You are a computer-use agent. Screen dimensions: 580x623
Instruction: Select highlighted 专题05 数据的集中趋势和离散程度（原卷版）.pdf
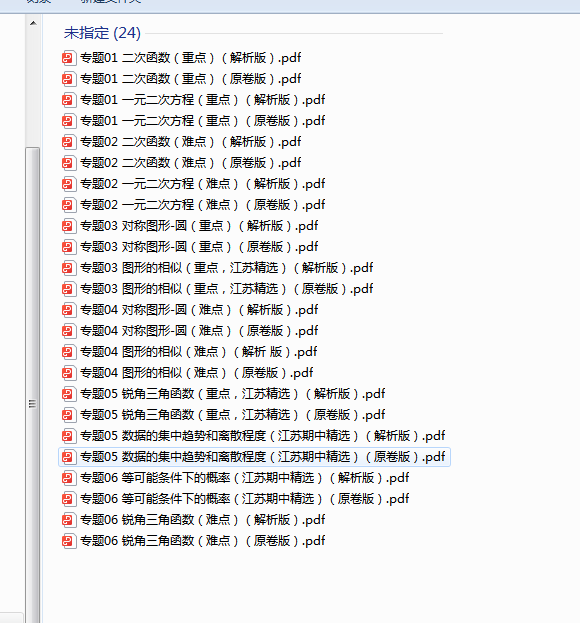[254, 457]
